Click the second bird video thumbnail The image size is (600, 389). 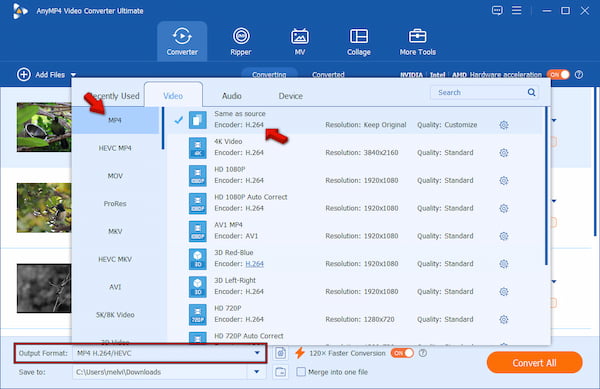coord(44,208)
